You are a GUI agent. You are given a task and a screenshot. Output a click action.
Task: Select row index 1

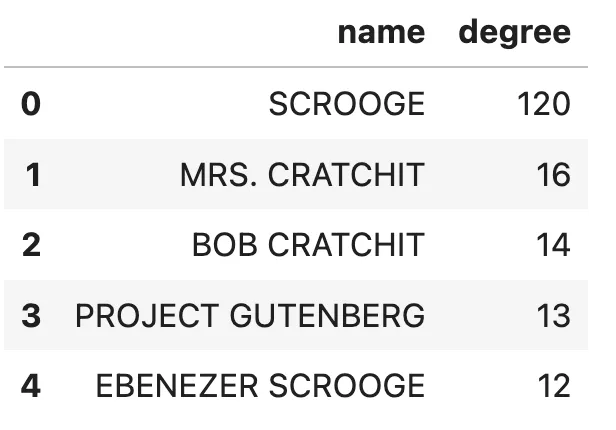point(31,175)
